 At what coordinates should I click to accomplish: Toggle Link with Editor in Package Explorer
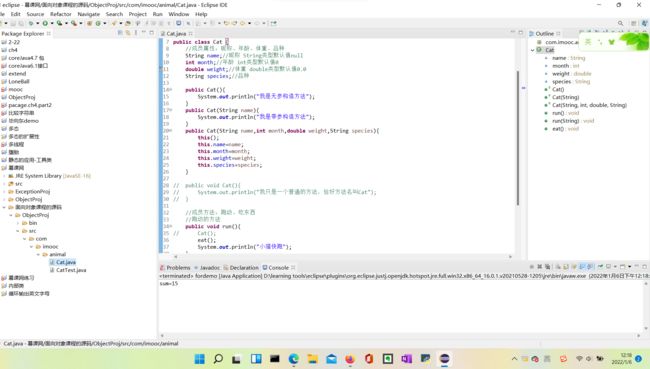128,33
